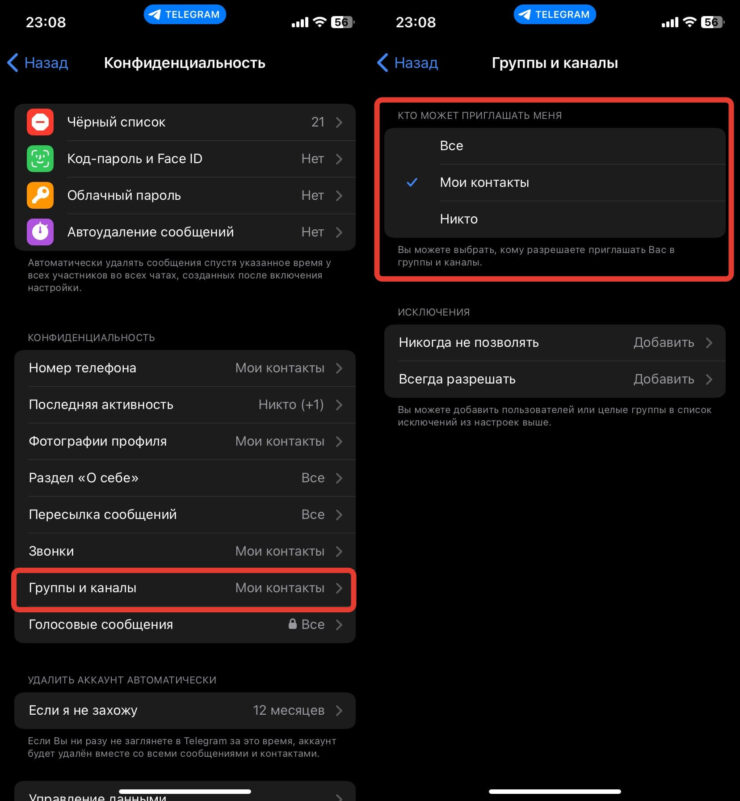Tap Добавить next to Всегда разрешать
Screen dimensions: 740x801
(x=663, y=380)
